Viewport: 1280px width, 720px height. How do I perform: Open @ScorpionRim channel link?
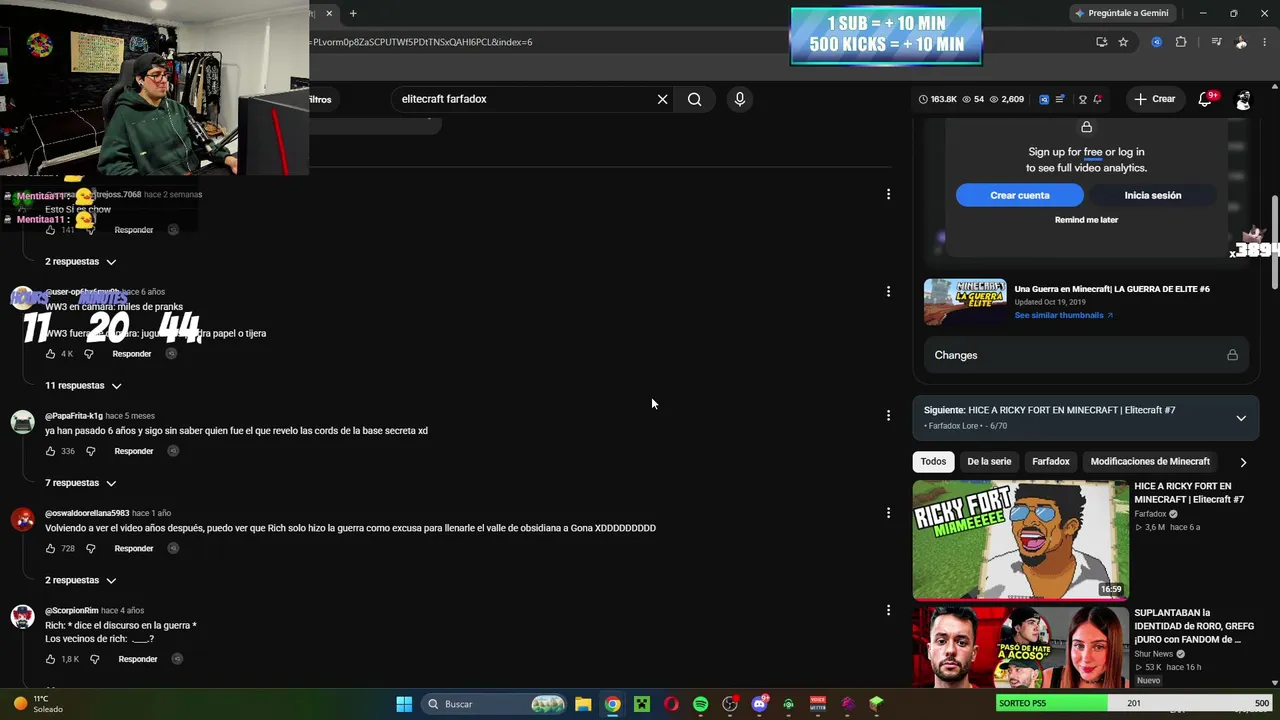(x=71, y=610)
